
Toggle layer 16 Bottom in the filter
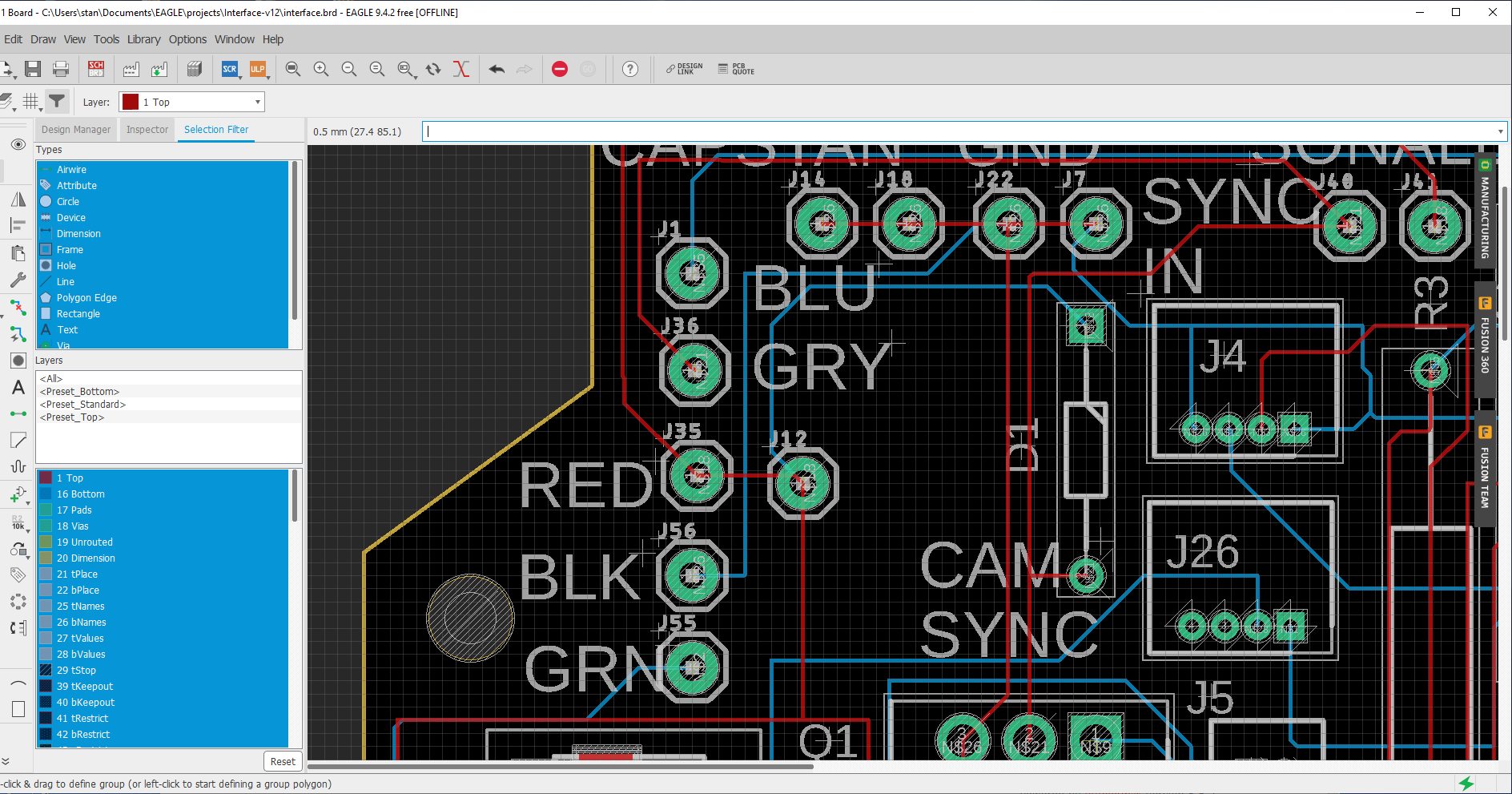(x=163, y=494)
